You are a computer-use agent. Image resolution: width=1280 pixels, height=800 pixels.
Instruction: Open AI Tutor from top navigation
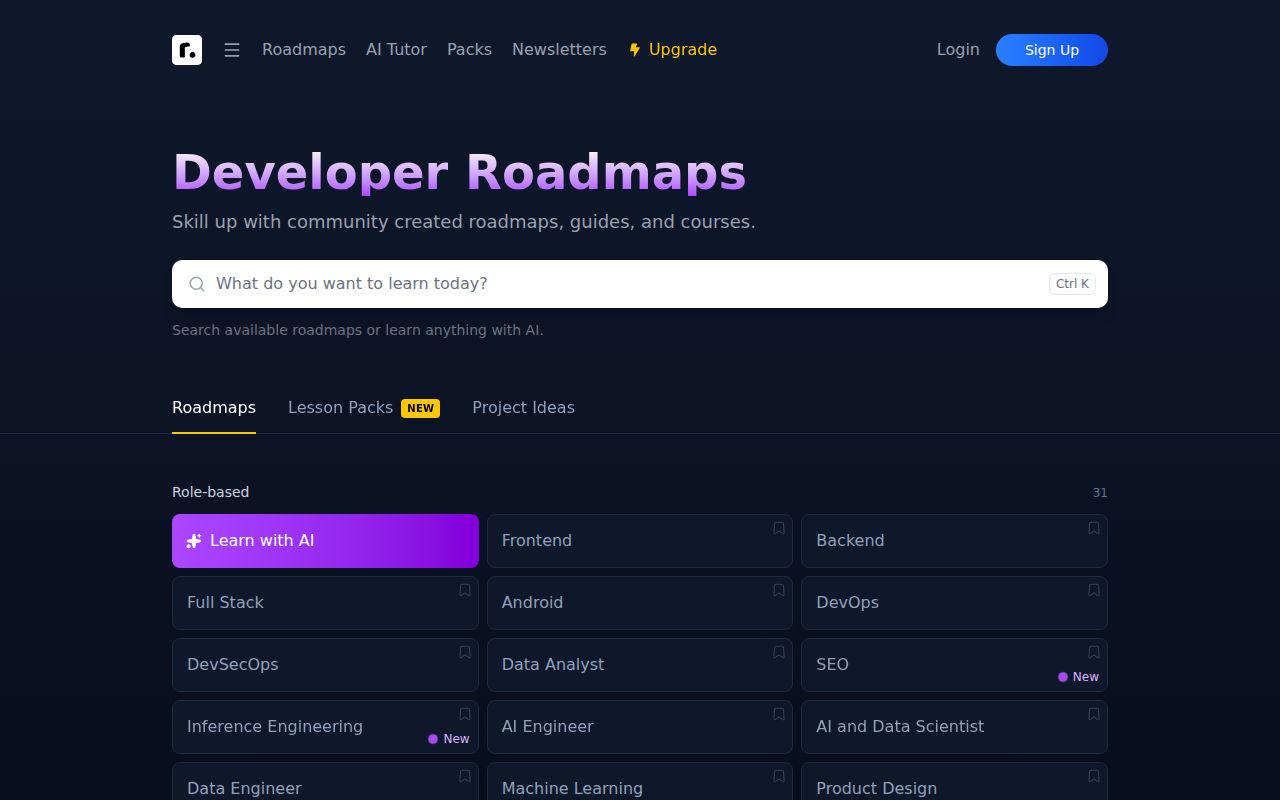tap(396, 50)
